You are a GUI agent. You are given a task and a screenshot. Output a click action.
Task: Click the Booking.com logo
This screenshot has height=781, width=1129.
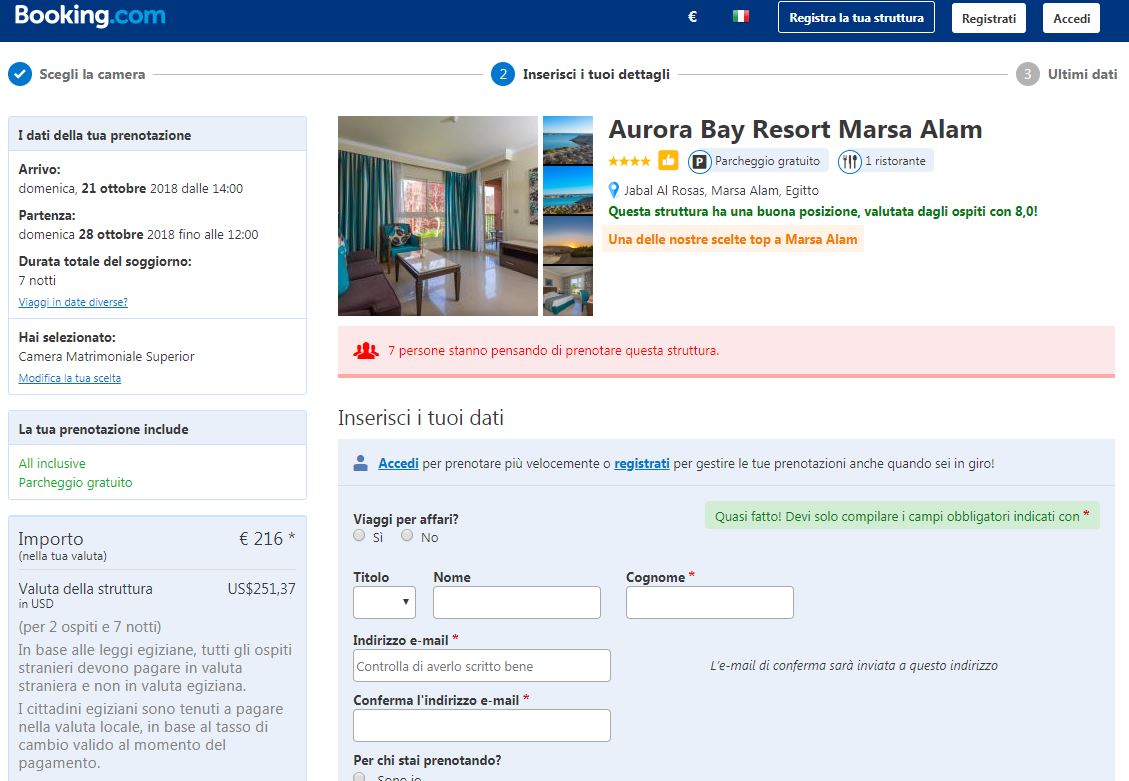90,16
